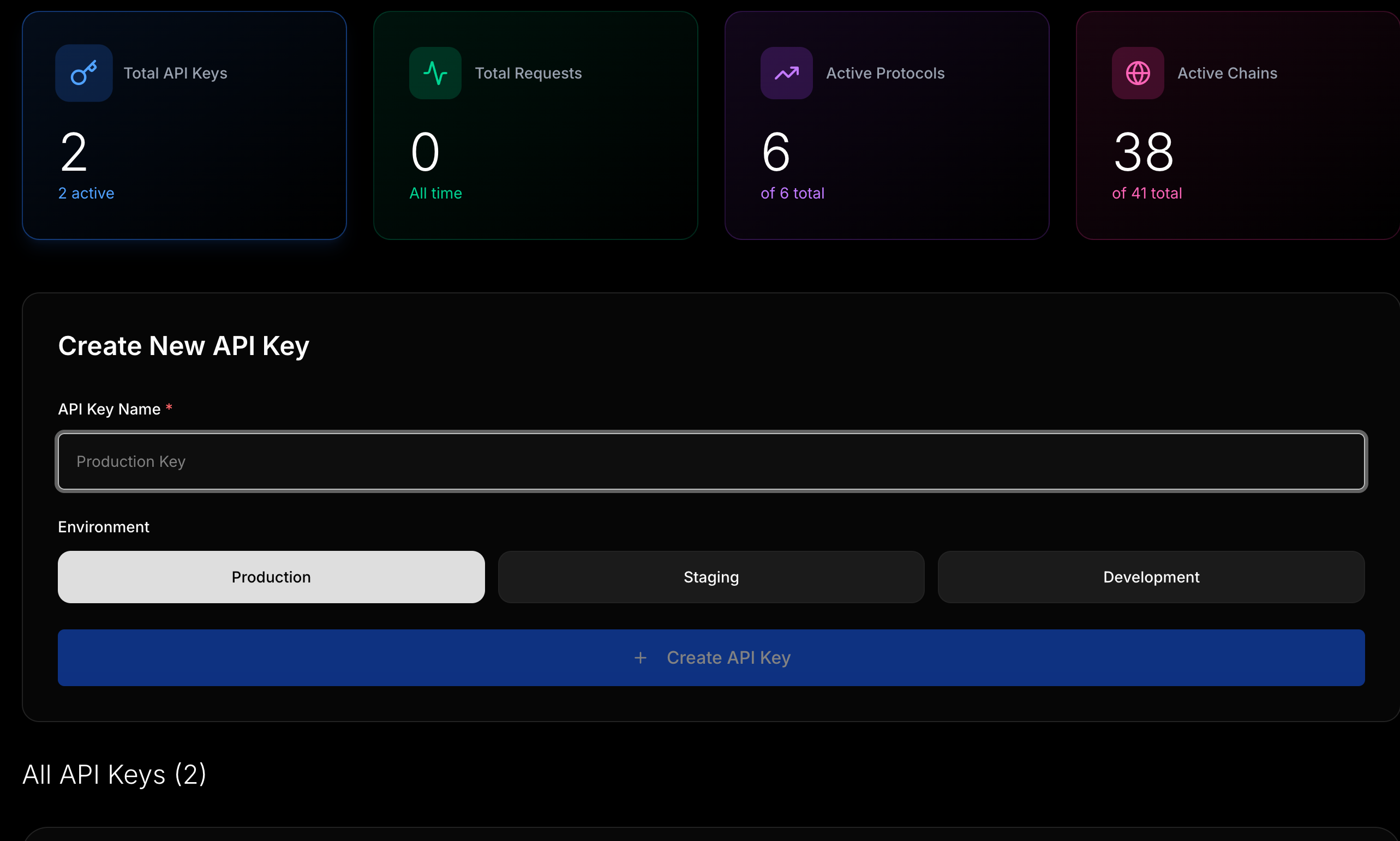The image size is (1400, 841).
Task: Click the activity pulse icon for Total Requests
Action: pos(435,73)
